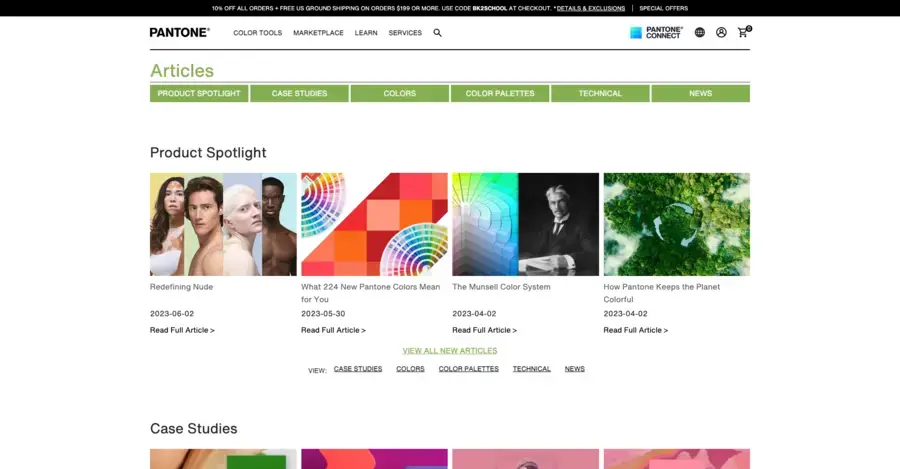900x469 pixels.
Task: Expand the Marketplace menu
Action: tap(318, 33)
